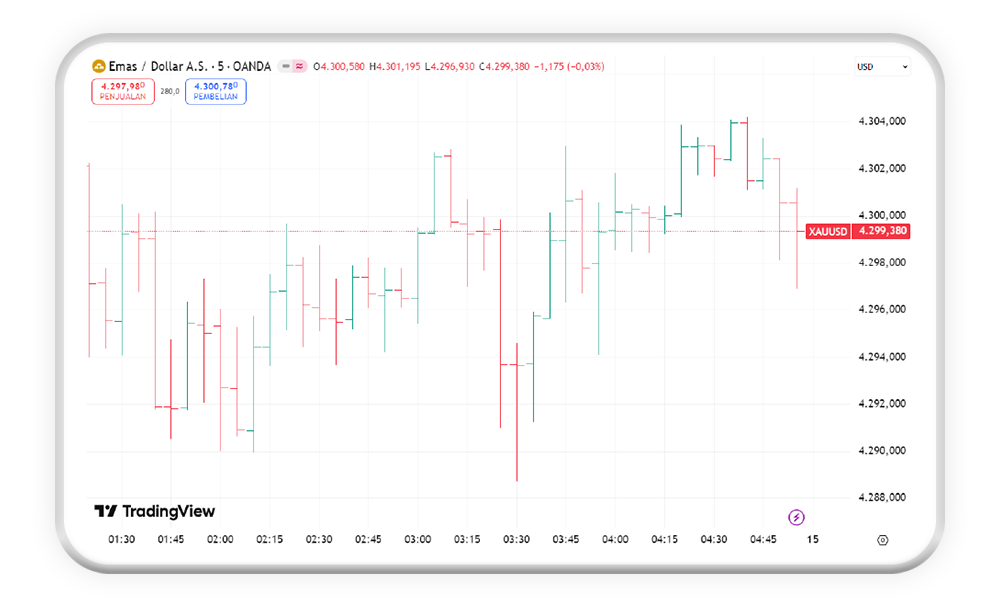Click the TradingView logo
This screenshot has height=606, width=1000.
pyautogui.click(x=155, y=511)
